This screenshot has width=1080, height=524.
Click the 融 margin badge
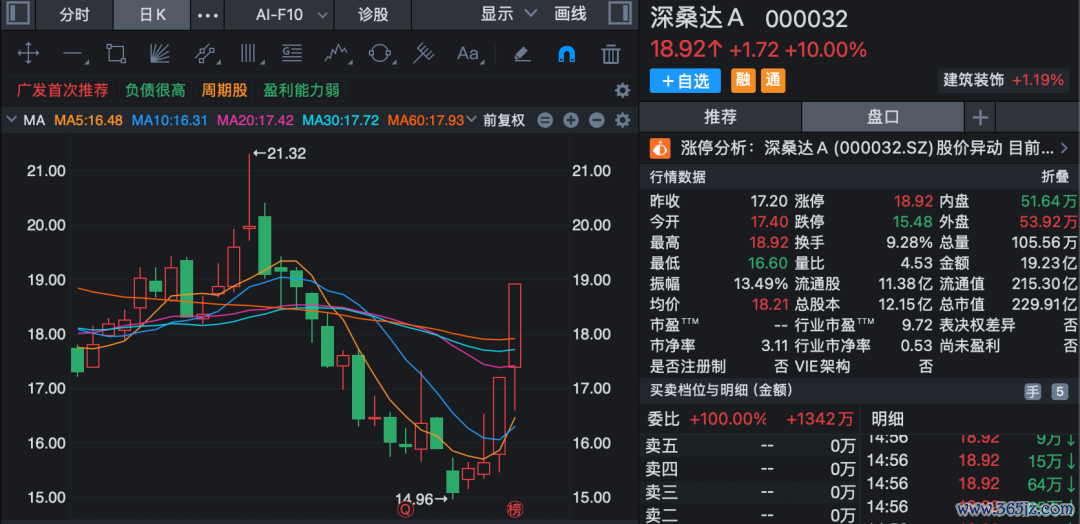tap(743, 81)
